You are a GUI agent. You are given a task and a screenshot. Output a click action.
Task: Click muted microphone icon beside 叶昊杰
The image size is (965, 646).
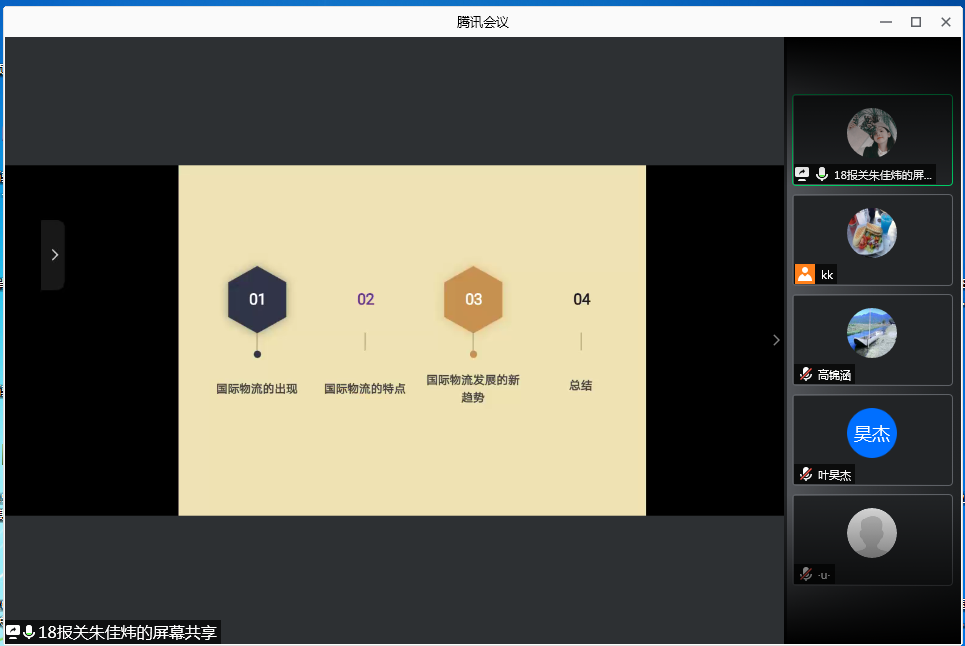coord(805,474)
